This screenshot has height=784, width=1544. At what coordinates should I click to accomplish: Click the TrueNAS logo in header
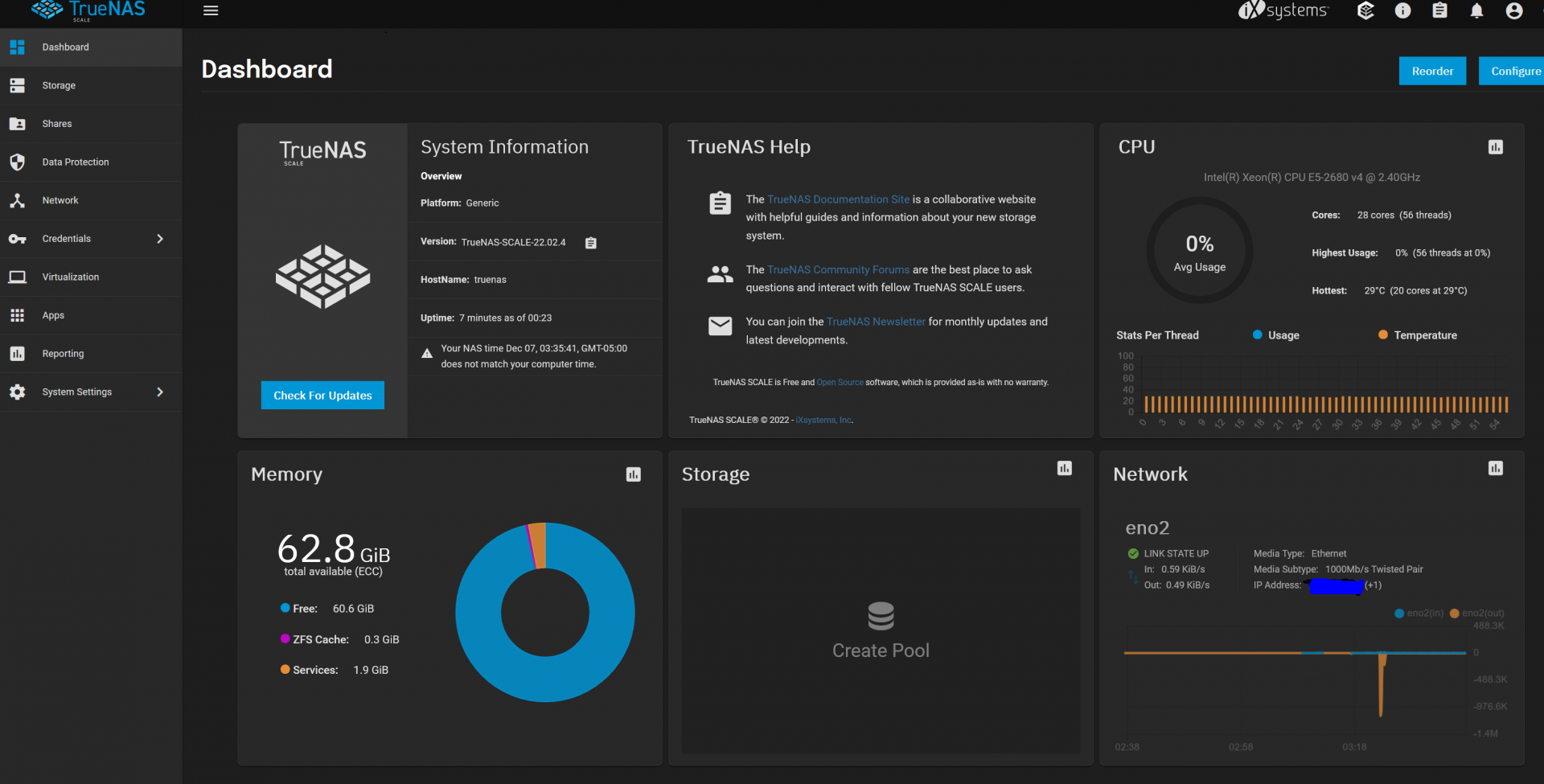[88, 10]
